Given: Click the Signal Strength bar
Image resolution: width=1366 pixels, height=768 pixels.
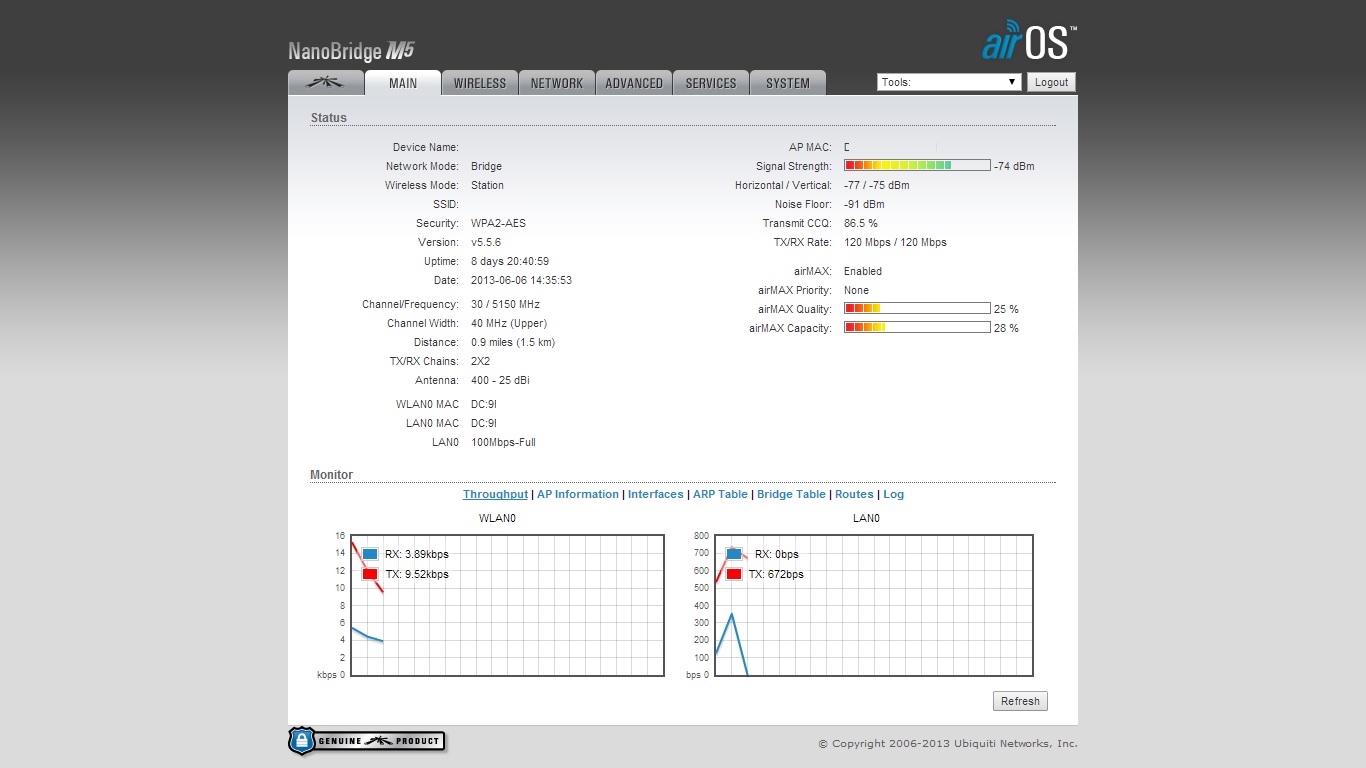Looking at the screenshot, I should [x=917, y=166].
